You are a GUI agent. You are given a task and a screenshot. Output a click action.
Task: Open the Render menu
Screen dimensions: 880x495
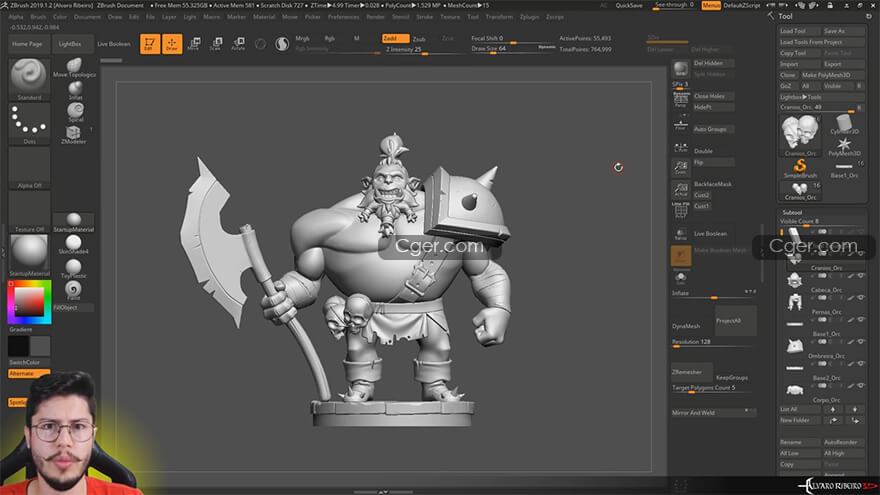[375, 17]
